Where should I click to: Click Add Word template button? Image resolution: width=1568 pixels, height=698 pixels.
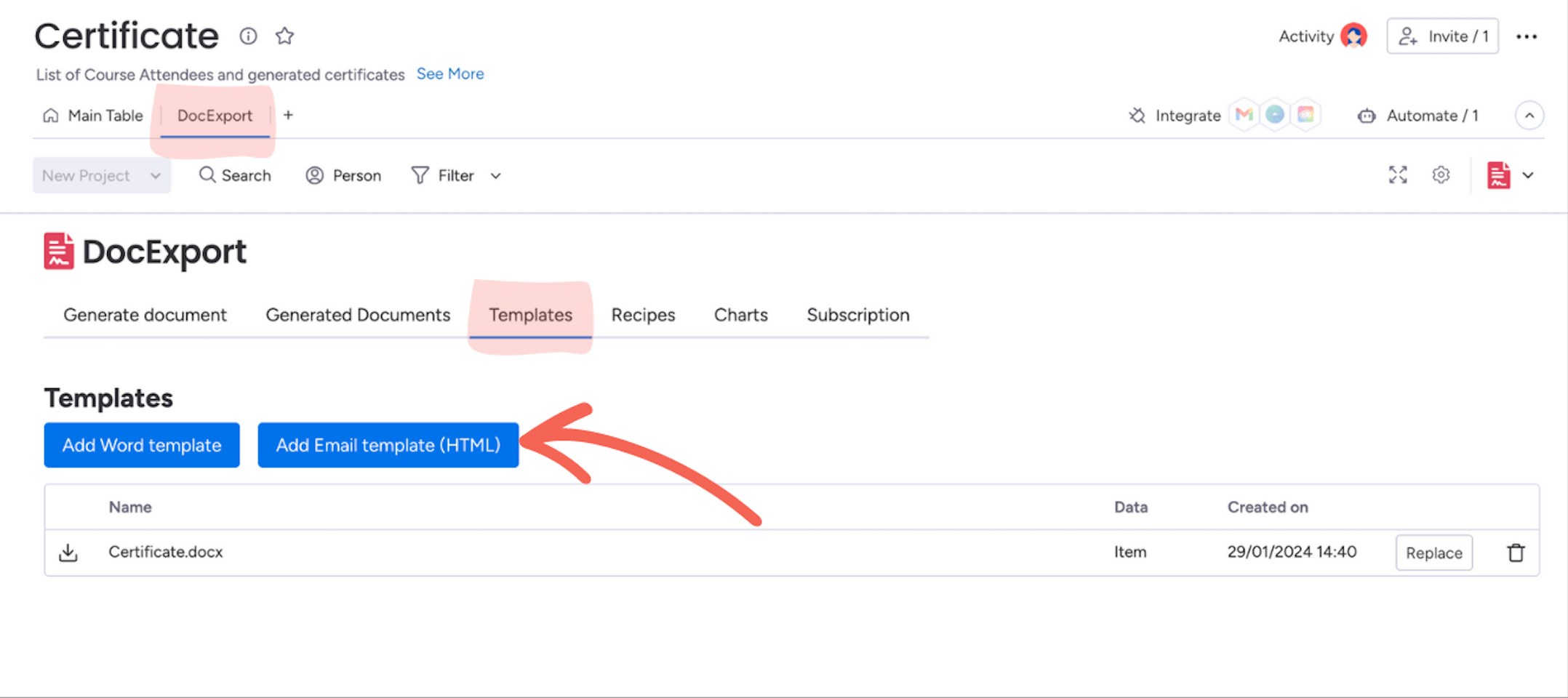click(142, 445)
